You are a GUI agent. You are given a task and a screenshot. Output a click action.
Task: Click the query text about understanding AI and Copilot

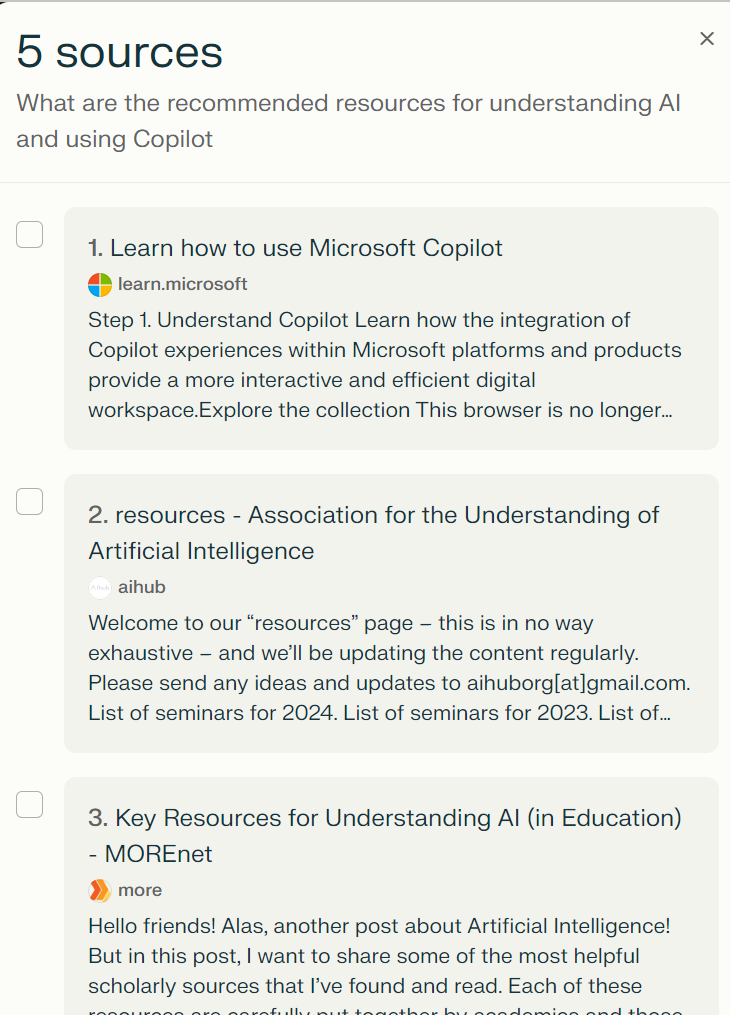click(348, 120)
